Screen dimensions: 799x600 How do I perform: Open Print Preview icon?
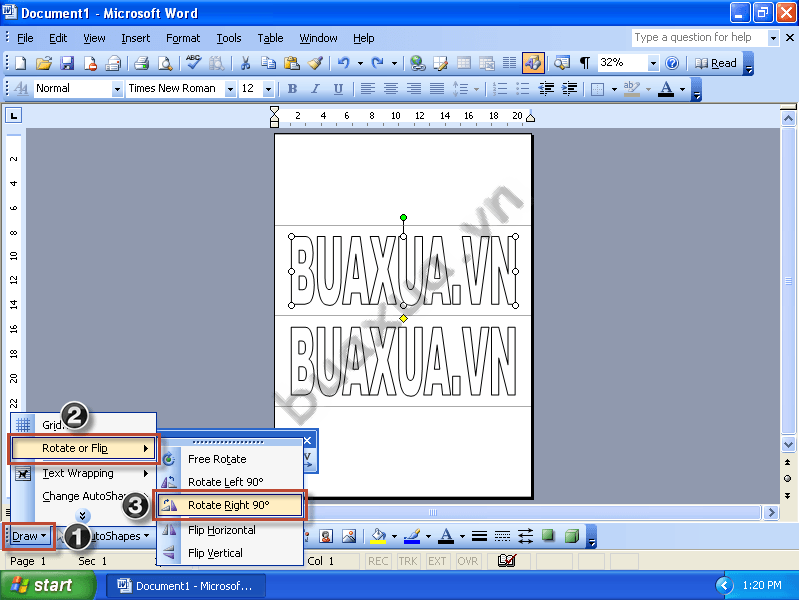(165, 63)
